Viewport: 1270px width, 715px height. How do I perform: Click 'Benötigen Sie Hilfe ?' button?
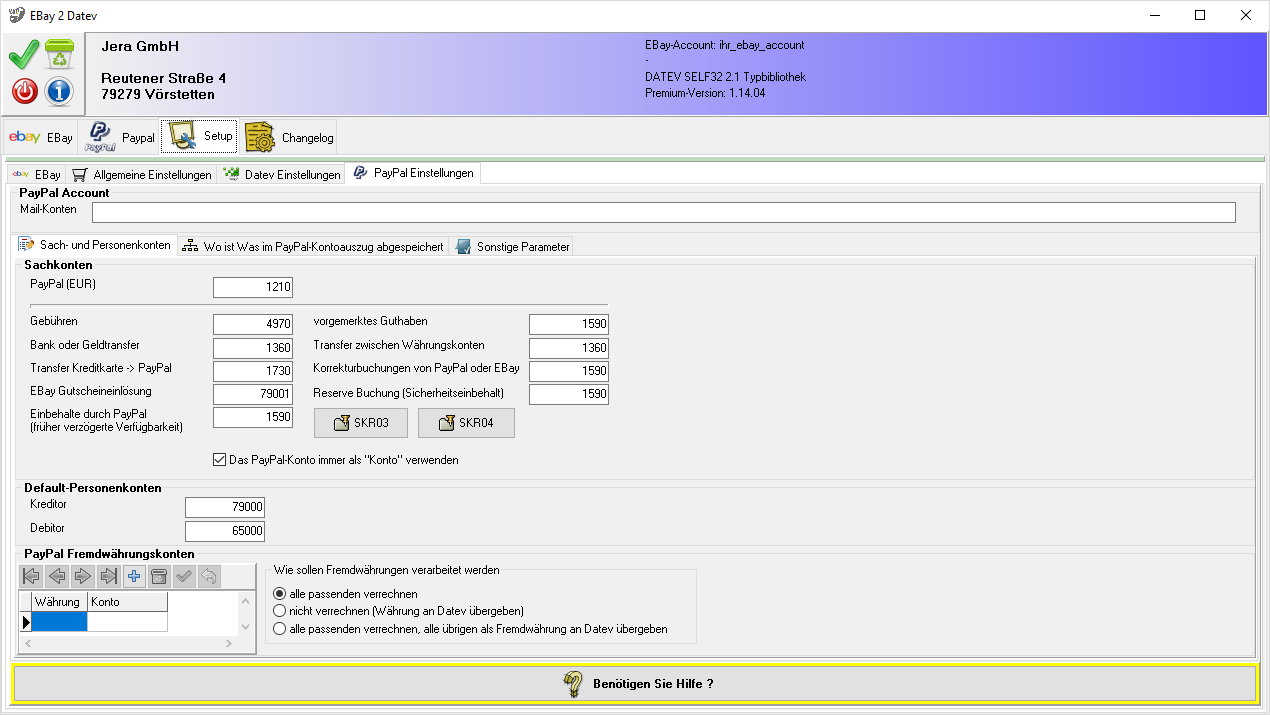point(635,684)
